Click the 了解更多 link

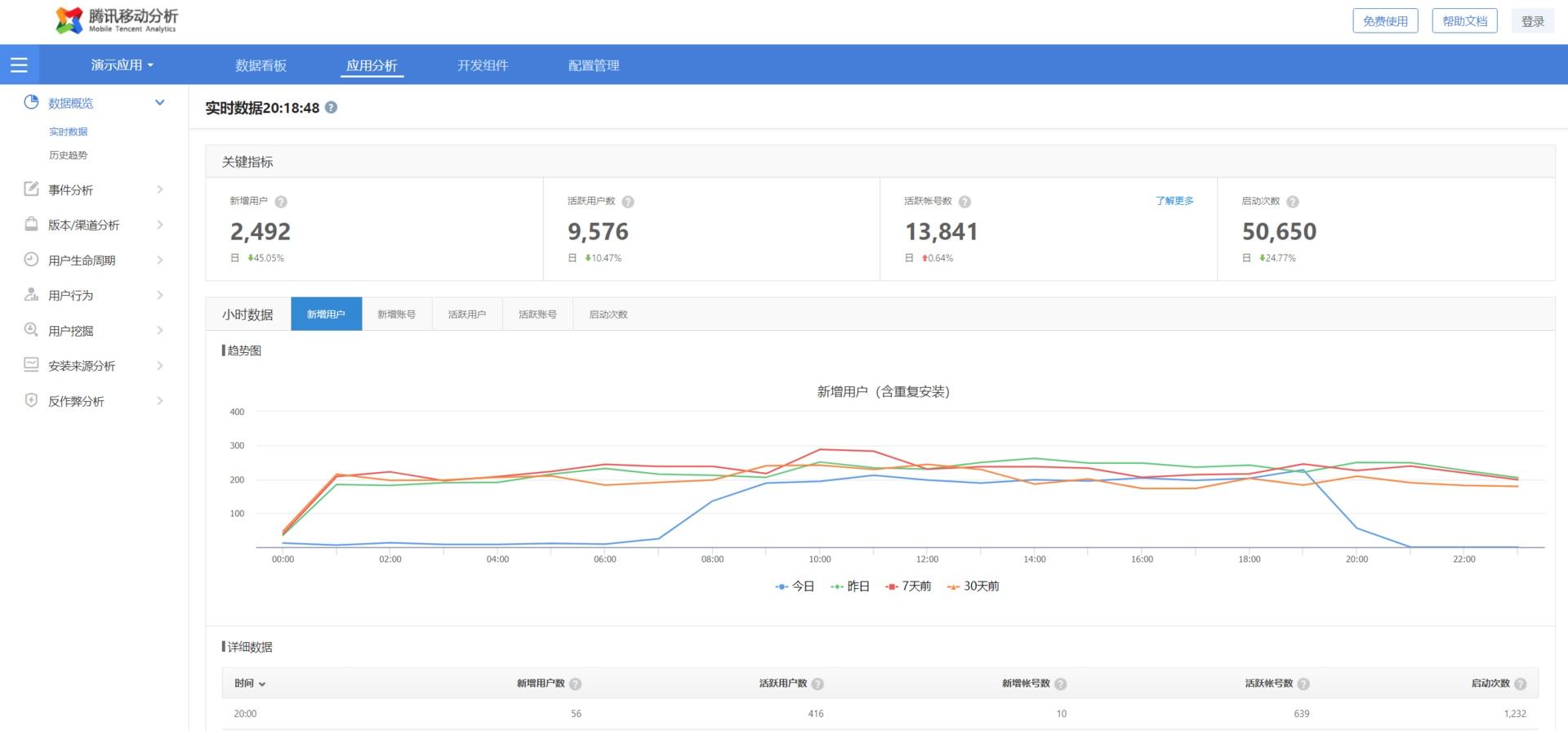pos(1174,201)
